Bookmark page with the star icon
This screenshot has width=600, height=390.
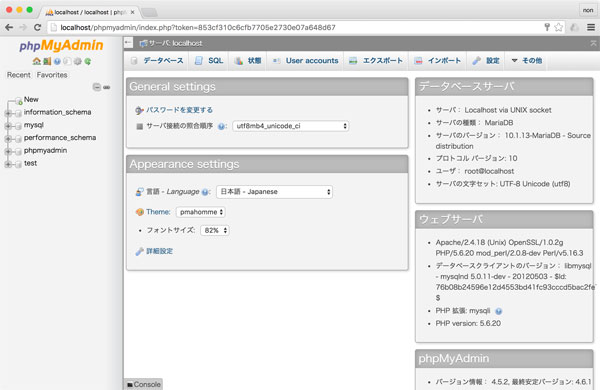pos(559,27)
